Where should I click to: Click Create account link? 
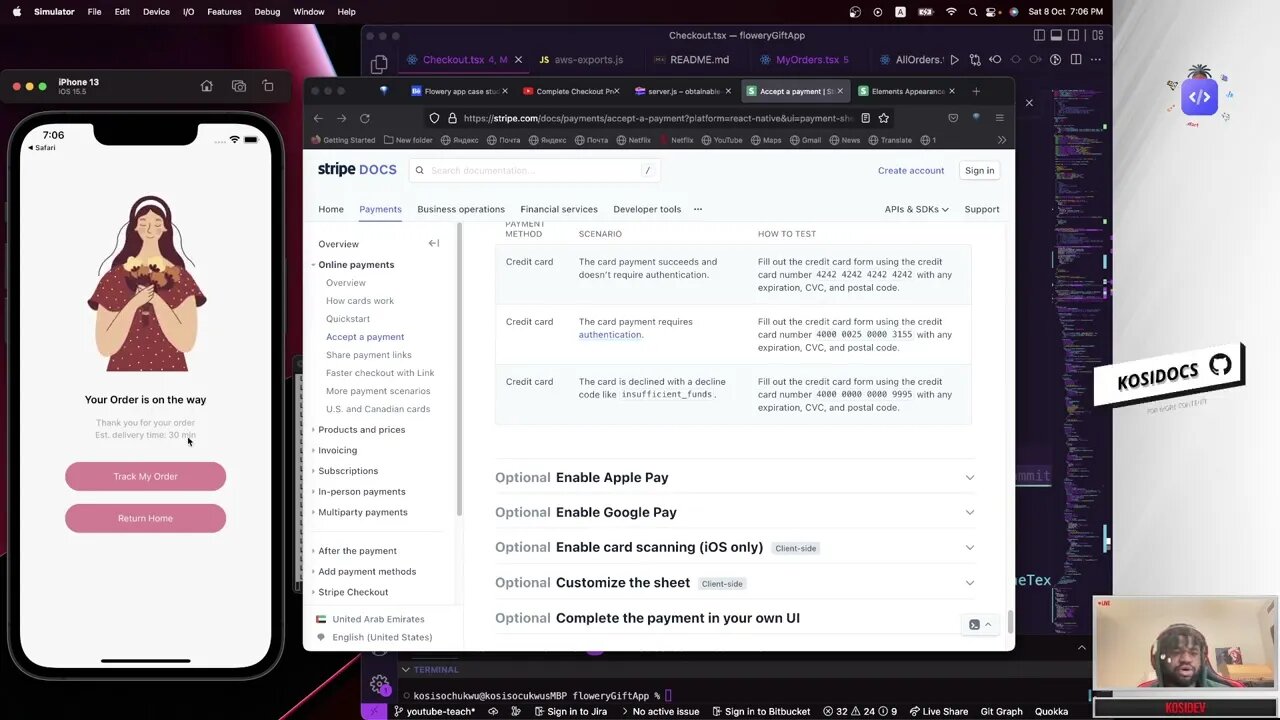click(911, 170)
